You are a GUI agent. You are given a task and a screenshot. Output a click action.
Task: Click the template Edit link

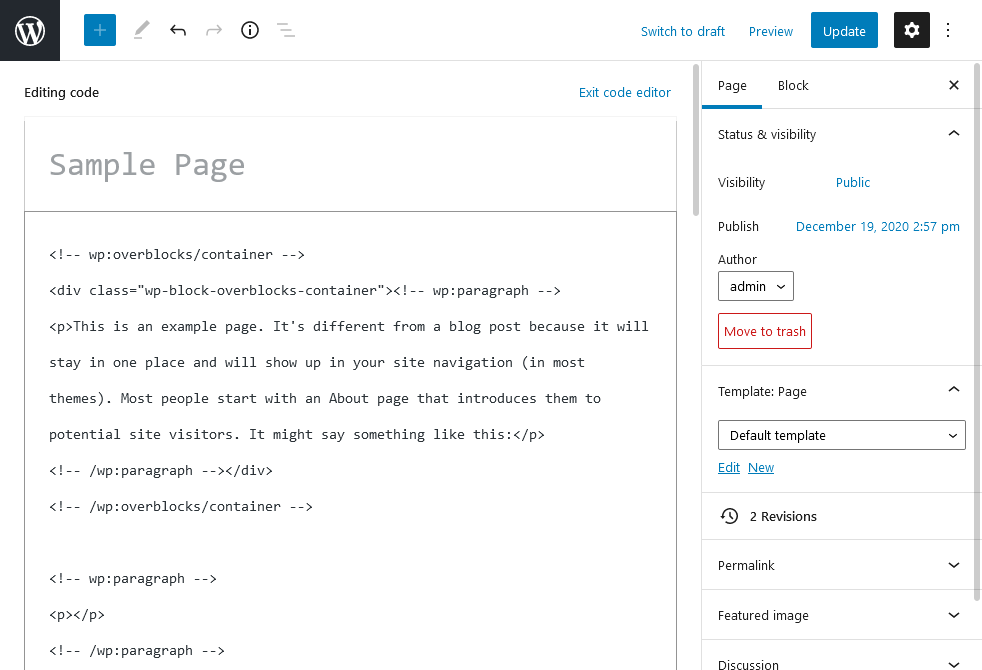tap(728, 468)
